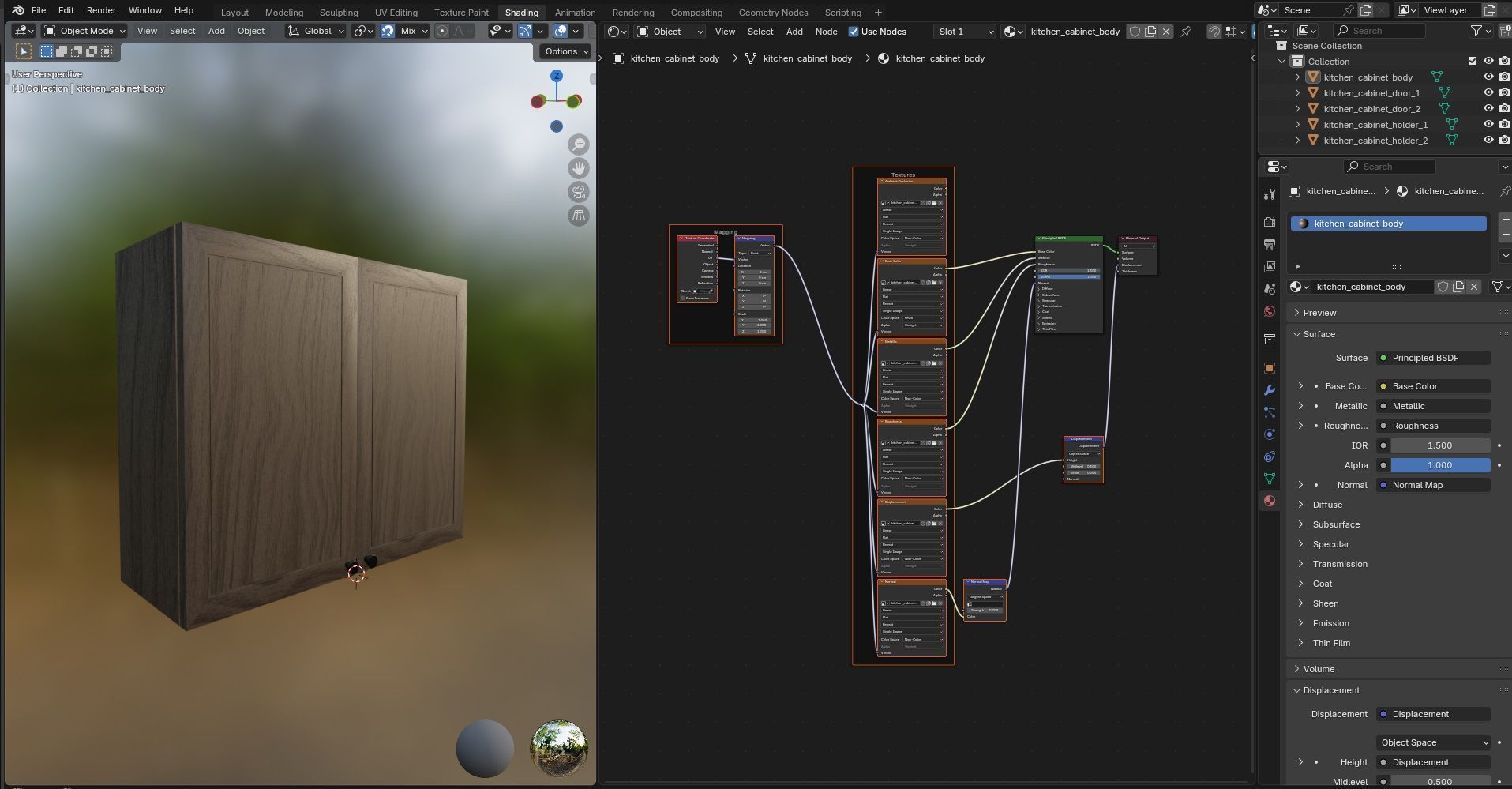Open the Modifiers properties tab
This screenshot has width=1512, height=789.
pyautogui.click(x=1270, y=390)
